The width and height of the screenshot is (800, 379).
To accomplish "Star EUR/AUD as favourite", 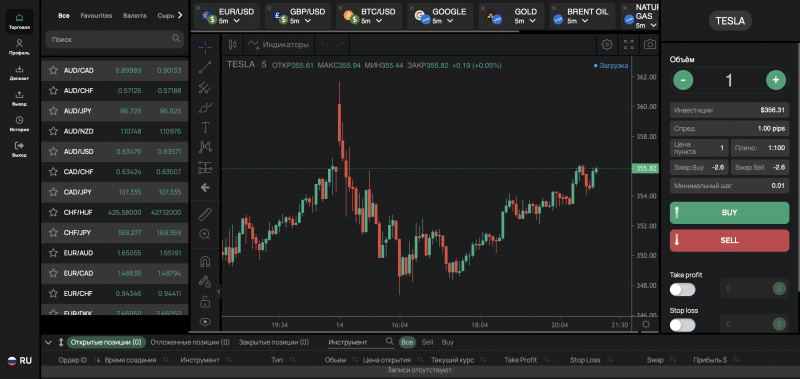I will (x=53, y=252).
